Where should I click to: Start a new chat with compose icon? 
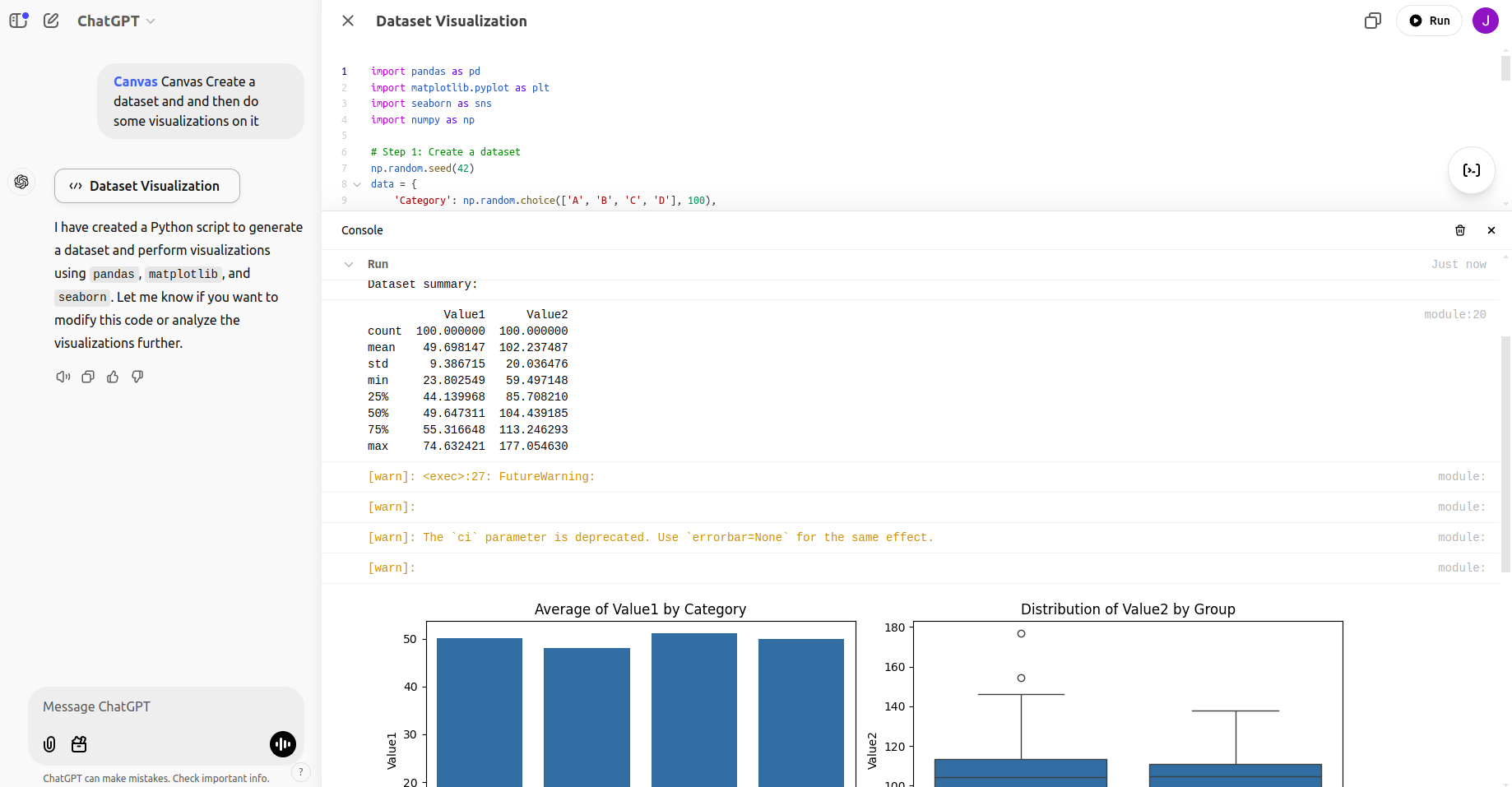(51, 21)
